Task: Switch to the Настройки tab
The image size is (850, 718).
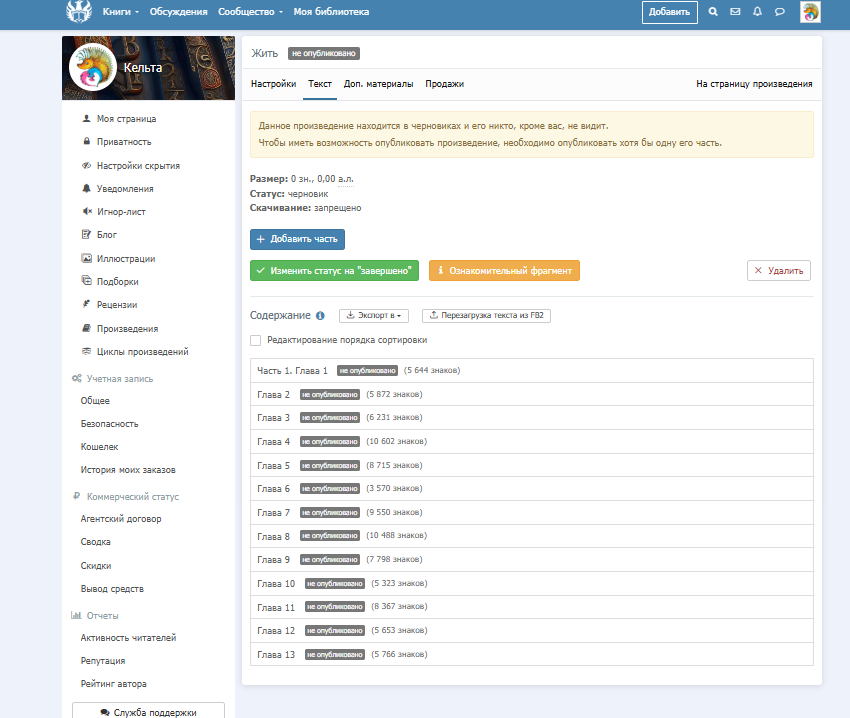Action: click(x=273, y=84)
